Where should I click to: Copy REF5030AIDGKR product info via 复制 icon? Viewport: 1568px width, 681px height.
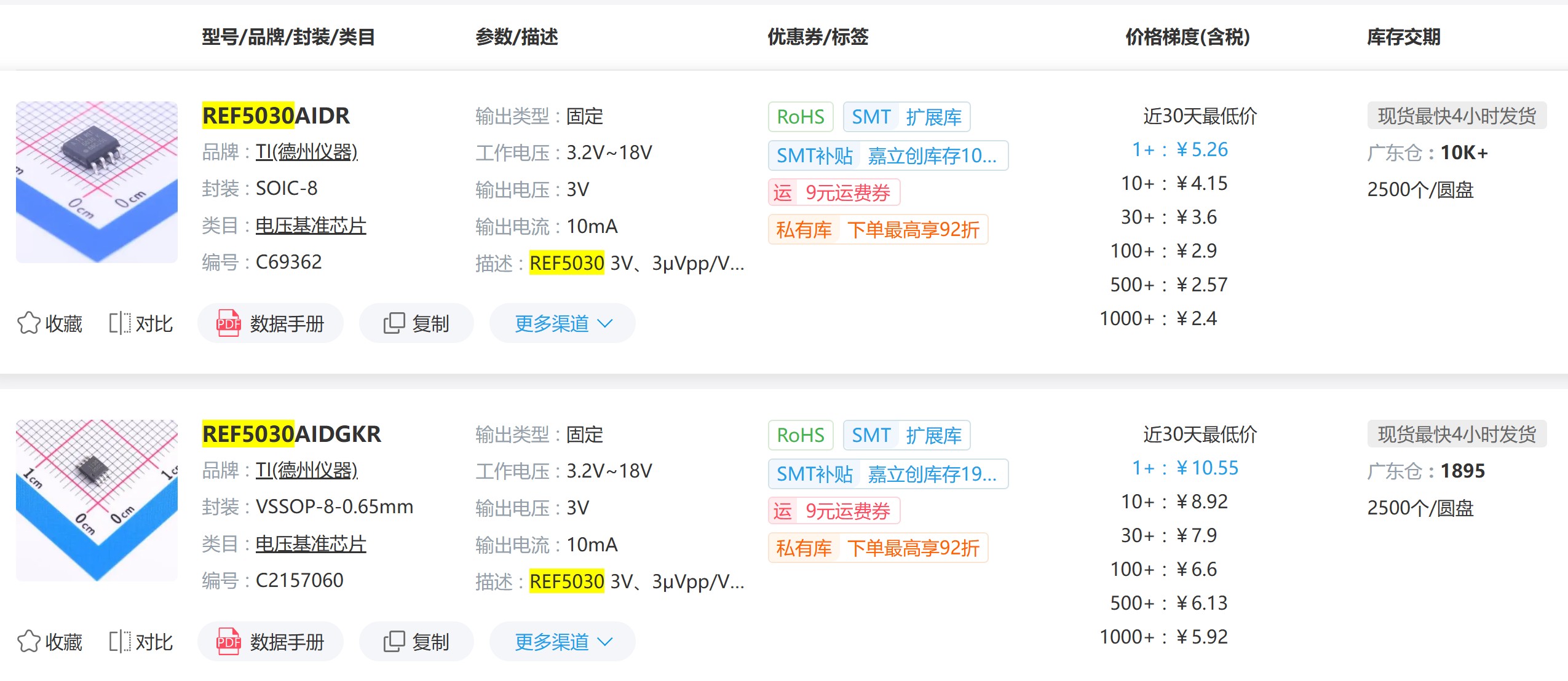click(416, 640)
